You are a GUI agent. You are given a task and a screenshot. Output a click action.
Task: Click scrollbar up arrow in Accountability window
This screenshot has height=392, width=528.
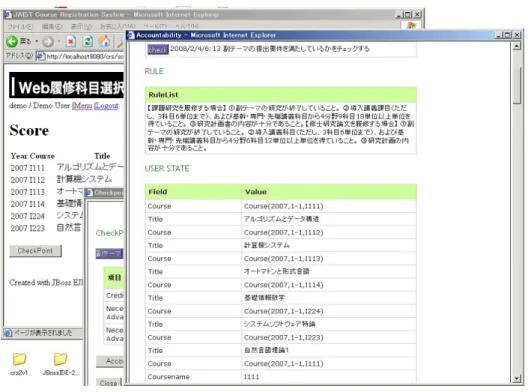tap(517, 46)
